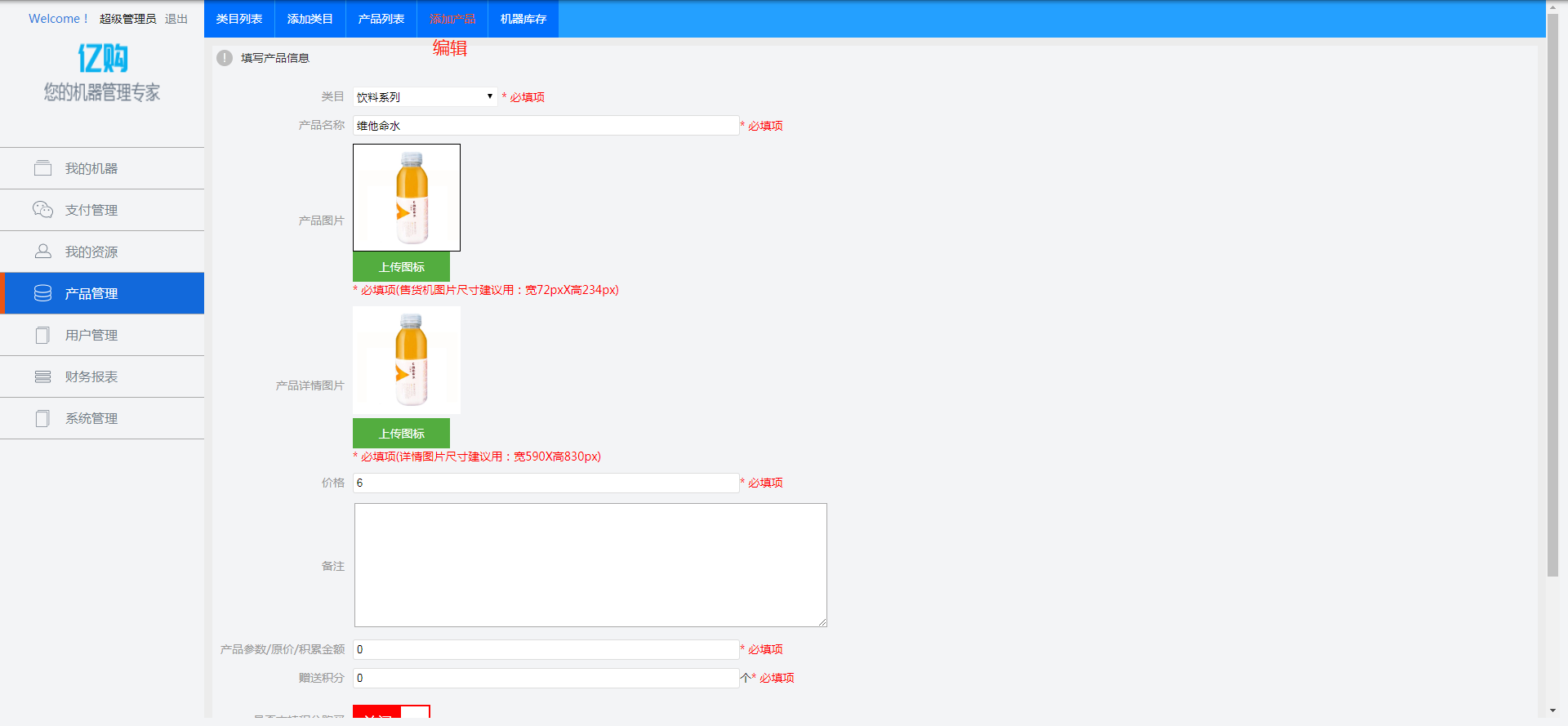Screen dimensions: 1568x726
Task: Open the 机器库存 tab
Action: click(523, 19)
